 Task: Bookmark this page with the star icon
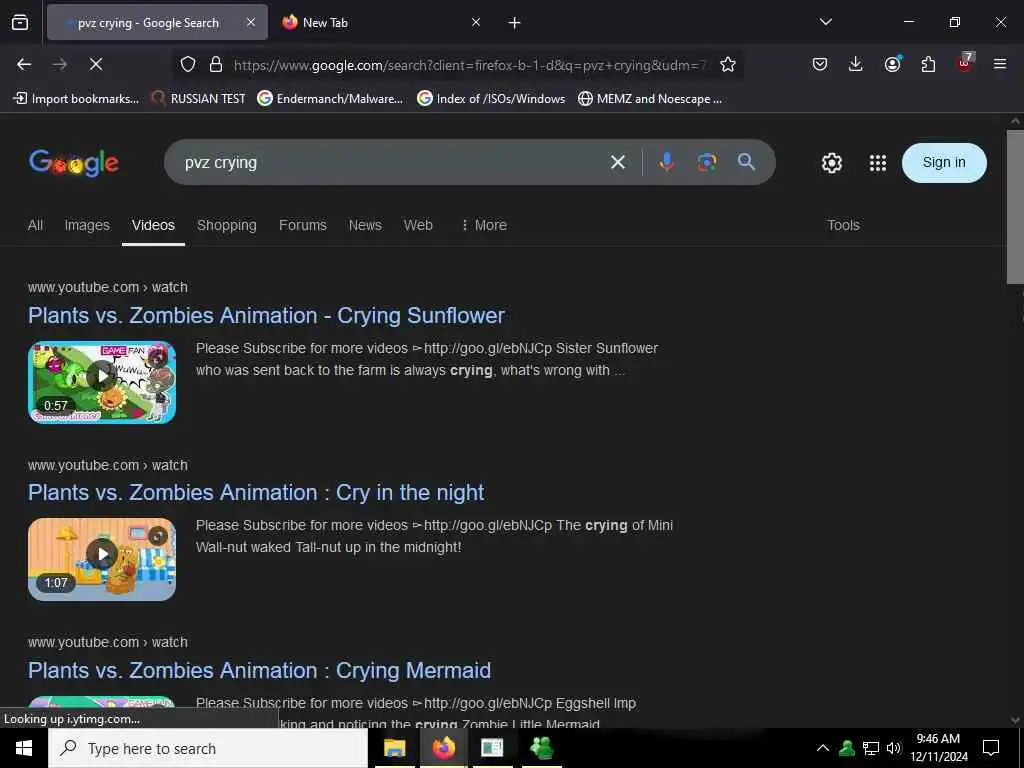coord(728,64)
